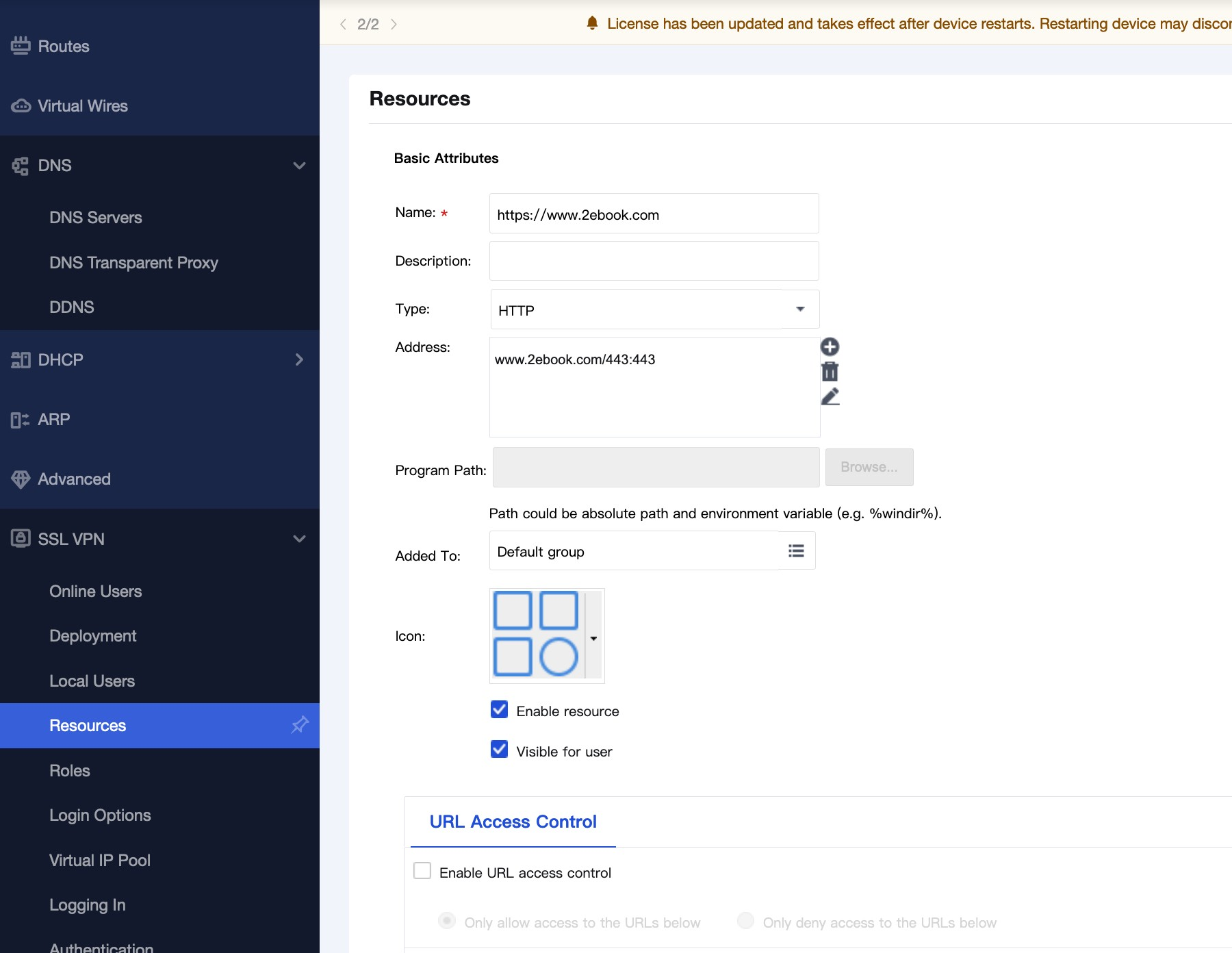Image resolution: width=1232 pixels, height=953 pixels.
Task: Open Virtual Wires in the sidebar
Action: 83,106
